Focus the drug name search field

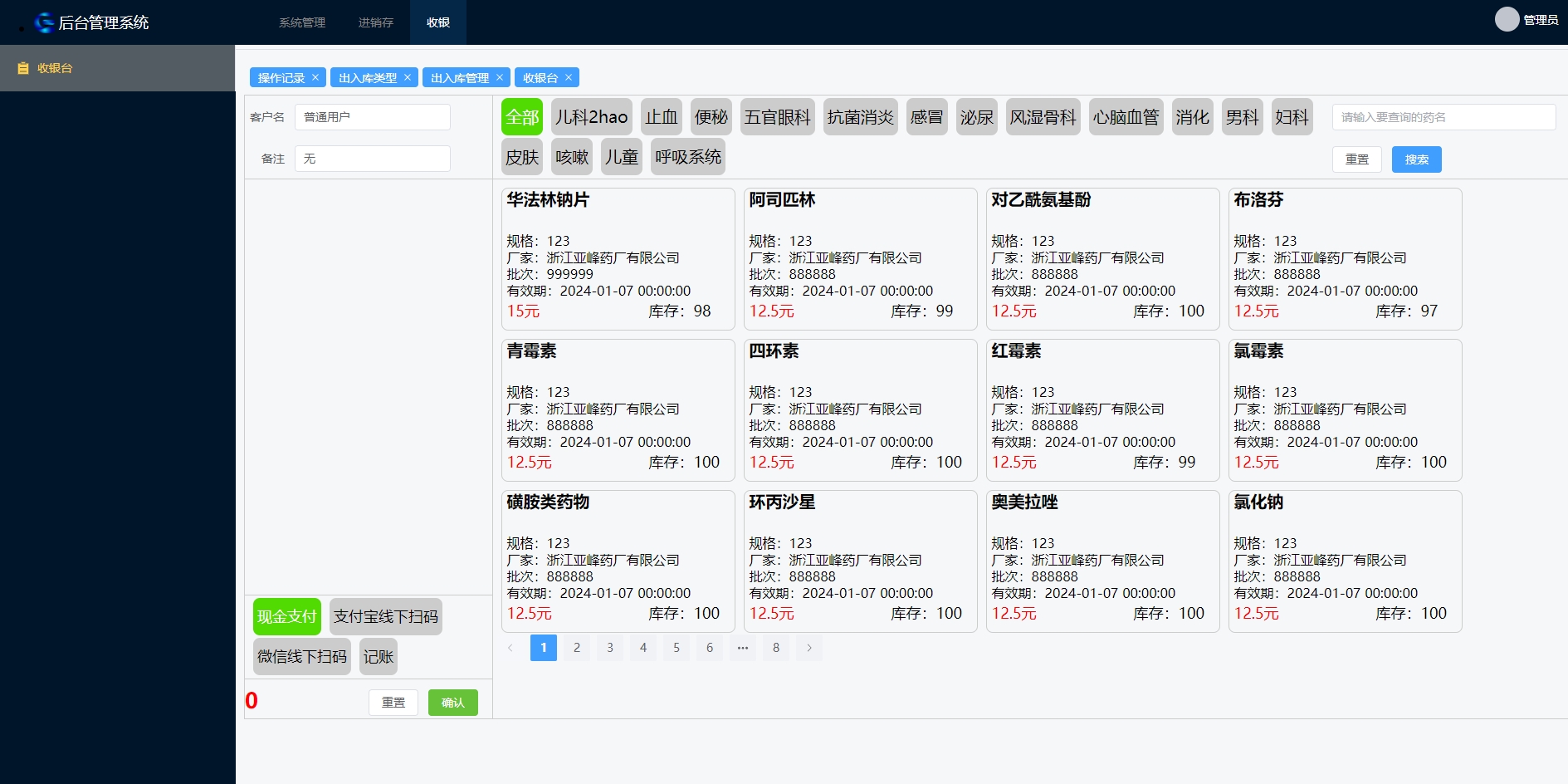coord(1443,117)
